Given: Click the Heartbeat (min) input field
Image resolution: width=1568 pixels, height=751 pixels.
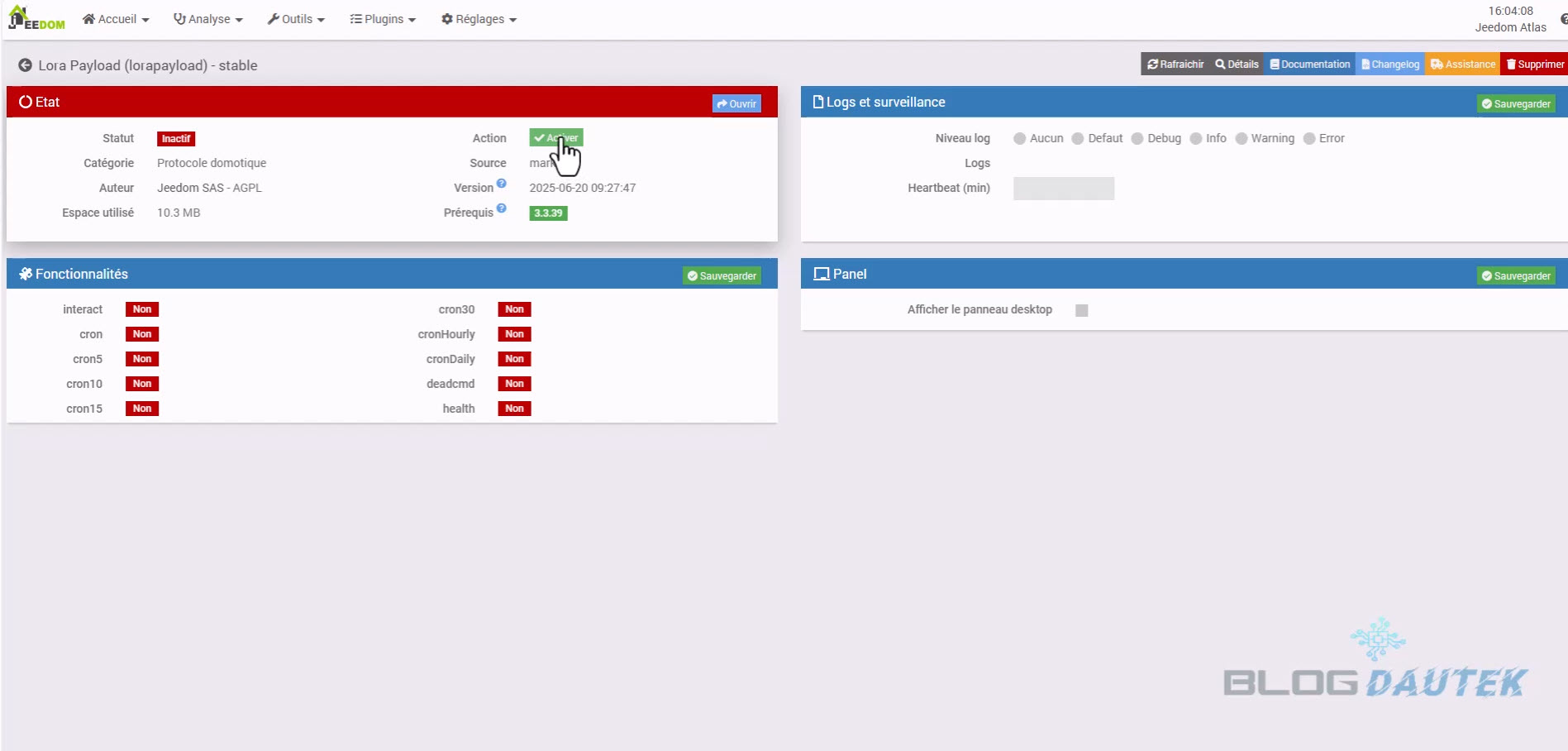Looking at the screenshot, I should pyautogui.click(x=1063, y=189).
